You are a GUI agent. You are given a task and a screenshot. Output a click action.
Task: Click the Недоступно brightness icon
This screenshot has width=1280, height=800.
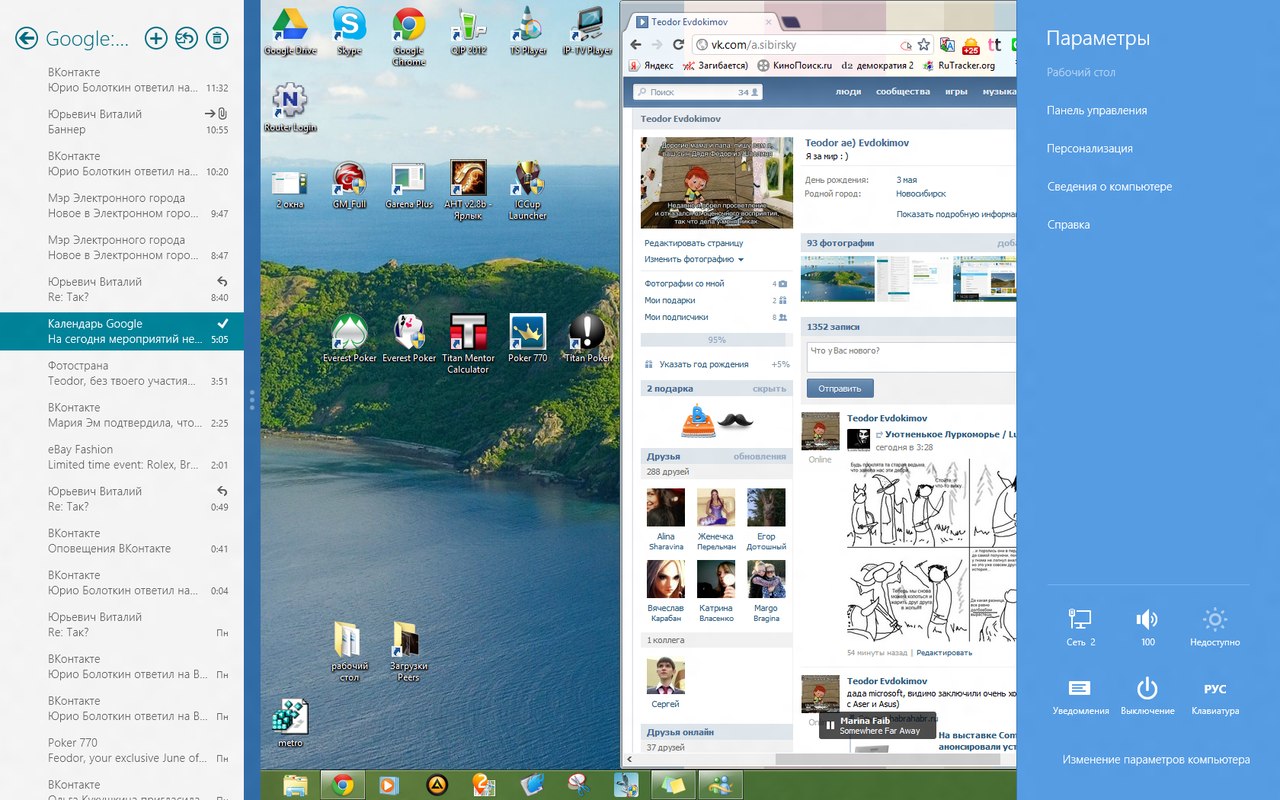coord(1215,628)
